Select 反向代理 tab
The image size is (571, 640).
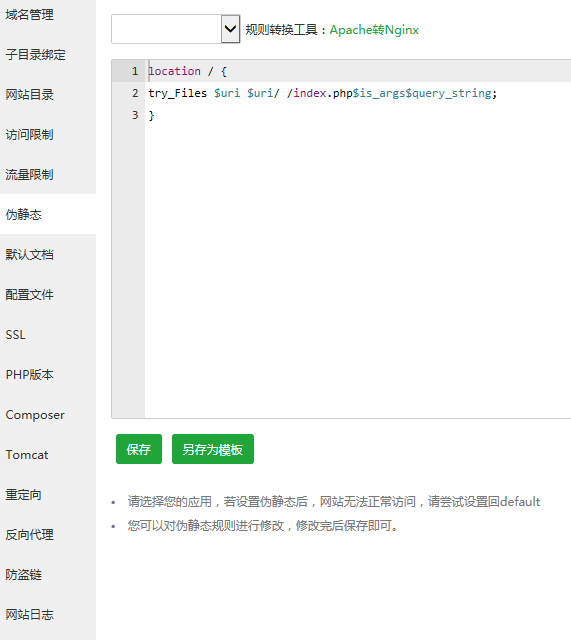pos(29,535)
